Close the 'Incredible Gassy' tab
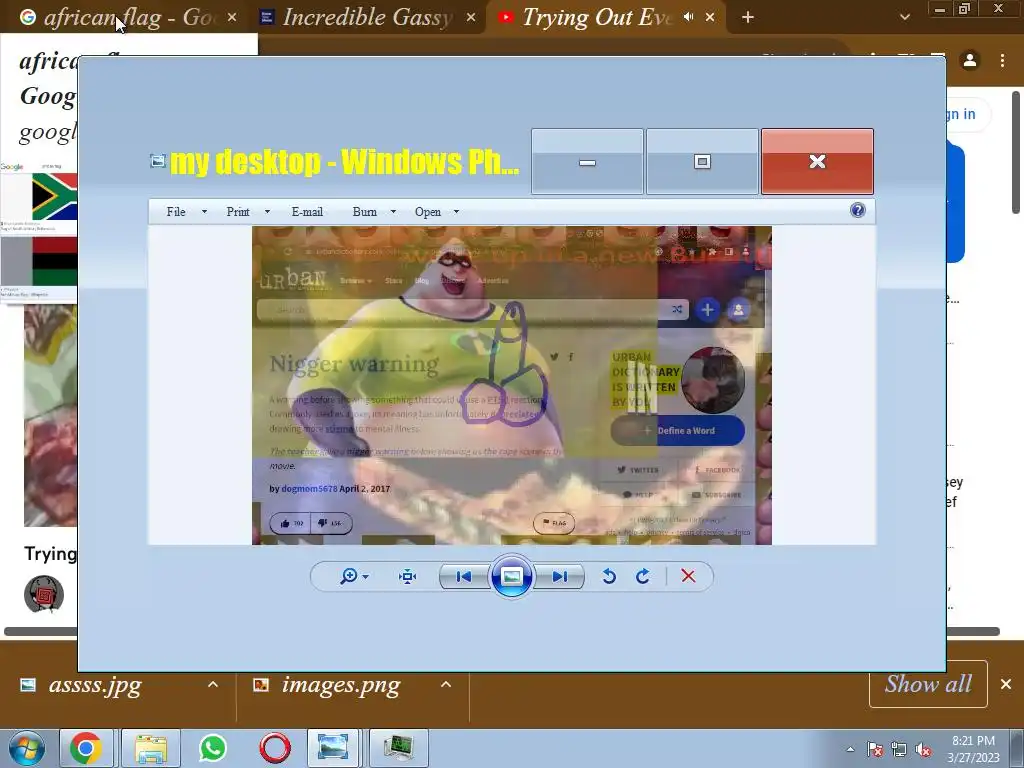The width and height of the screenshot is (1024, 768). 471,18
